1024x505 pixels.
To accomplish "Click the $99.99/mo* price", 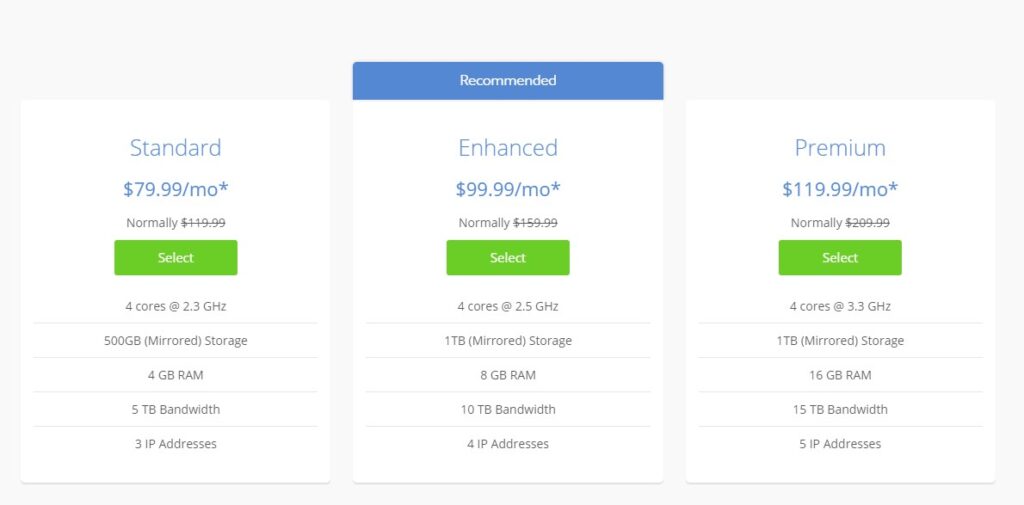I will pyautogui.click(x=508, y=189).
